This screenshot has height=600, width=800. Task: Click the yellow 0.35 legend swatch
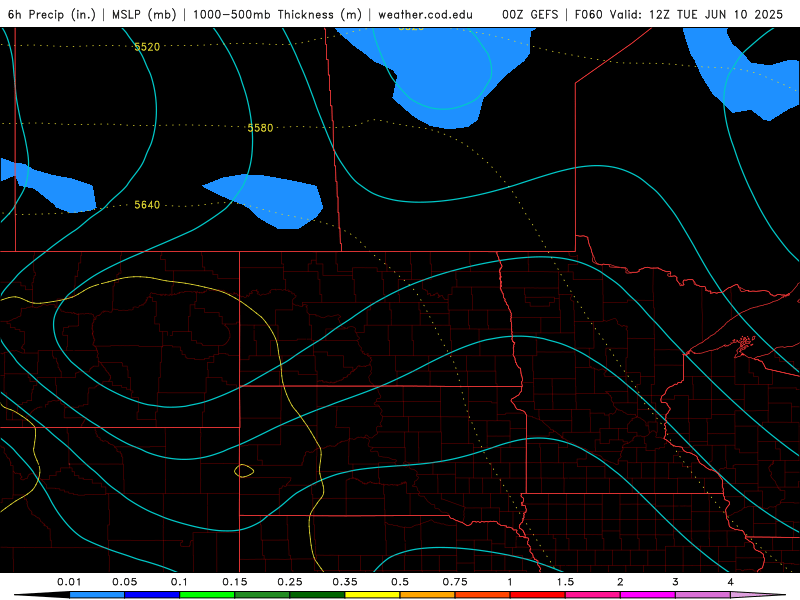click(x=372, y=595)
